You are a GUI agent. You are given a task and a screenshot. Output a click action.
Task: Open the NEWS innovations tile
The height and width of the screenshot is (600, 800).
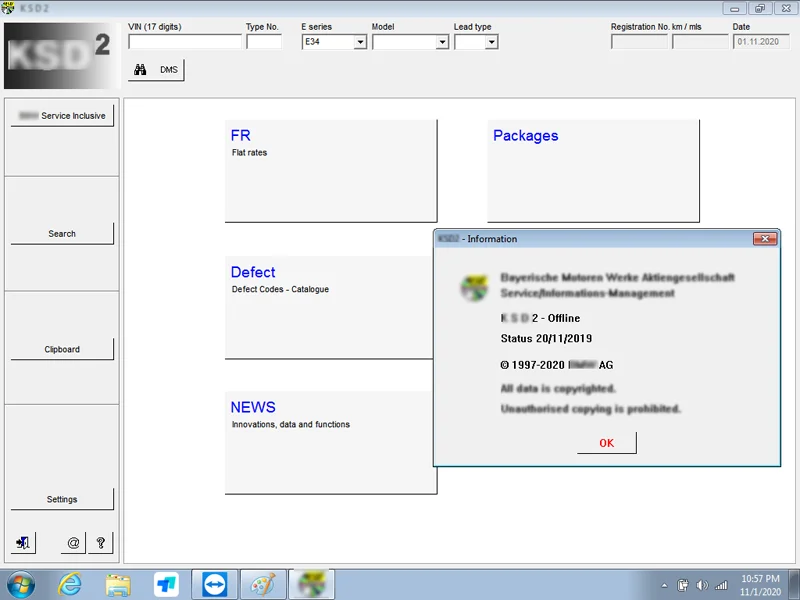[331, 442]
